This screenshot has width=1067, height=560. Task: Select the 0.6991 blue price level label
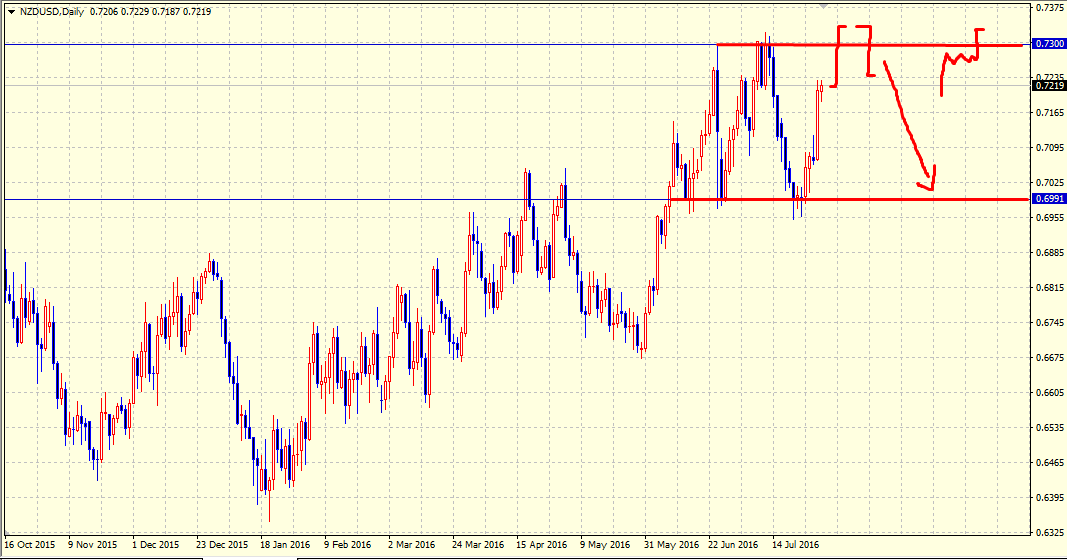[x=1049, y=199]
